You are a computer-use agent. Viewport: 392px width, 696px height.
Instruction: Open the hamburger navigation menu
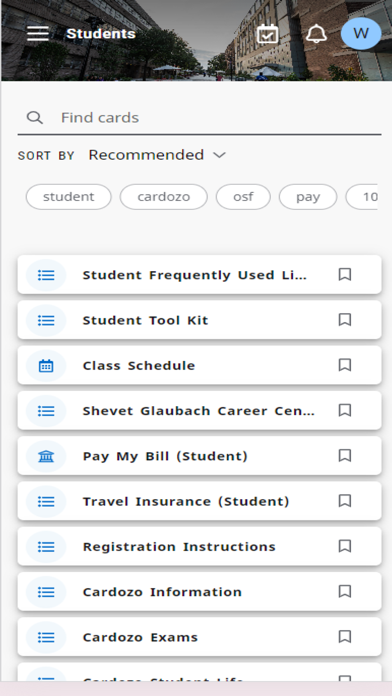pos(38,33)
